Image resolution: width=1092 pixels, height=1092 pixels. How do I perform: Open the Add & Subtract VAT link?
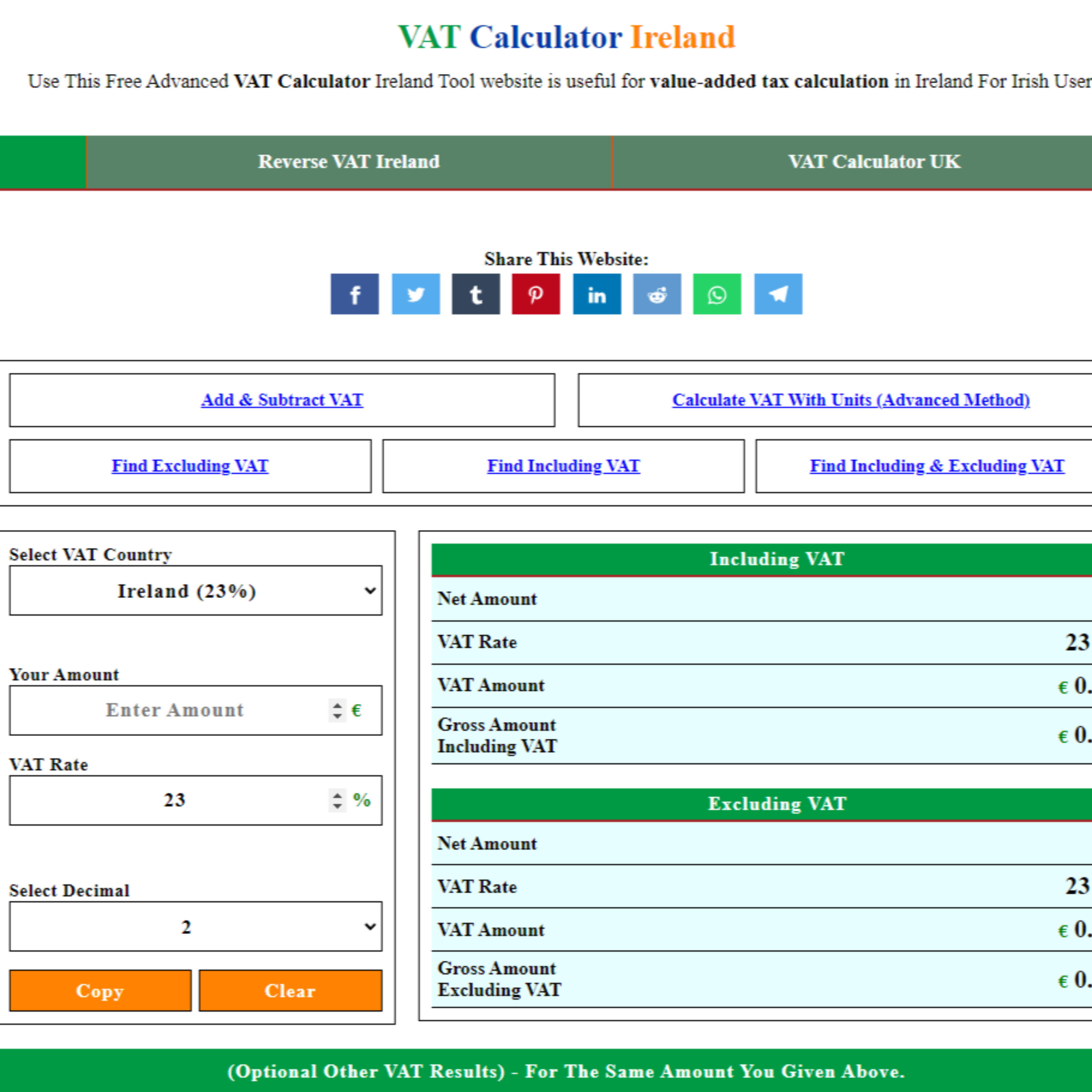coord(282,400)
